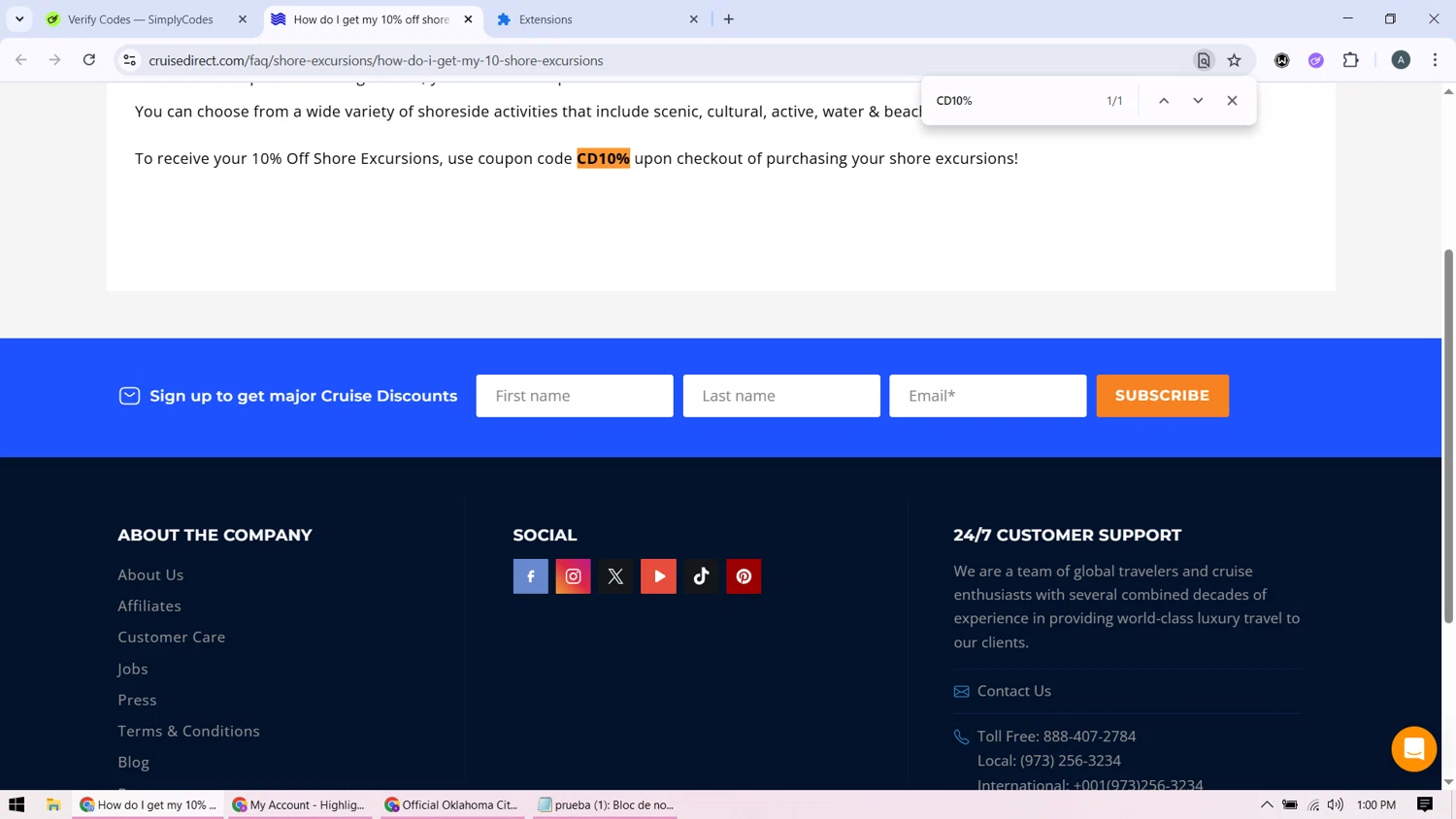Open Instagram social icon in footer
This screenshot has width=1456, height=819.
point(573,576)
